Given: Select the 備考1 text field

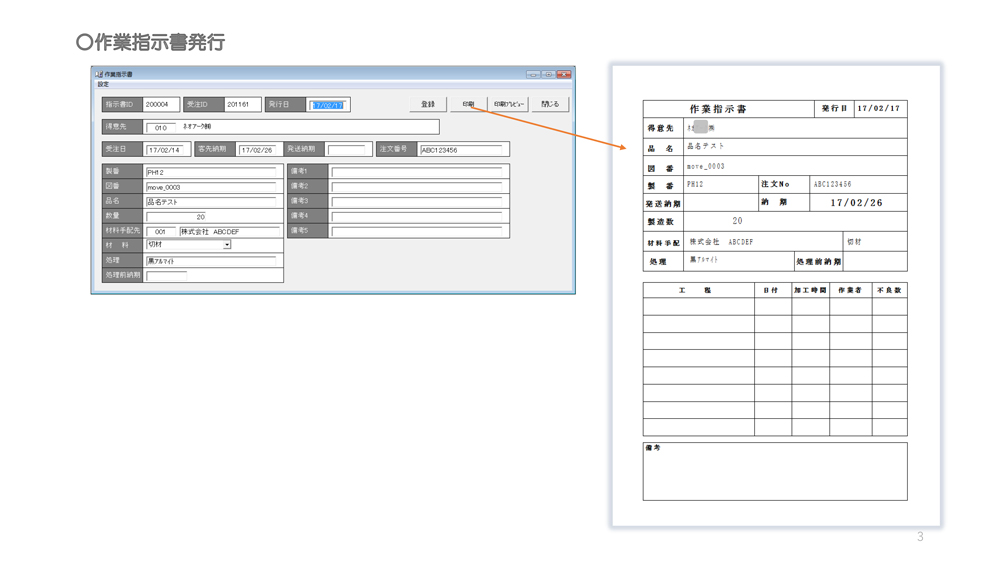Looking at the screenshot, I should tap(417, 172).
